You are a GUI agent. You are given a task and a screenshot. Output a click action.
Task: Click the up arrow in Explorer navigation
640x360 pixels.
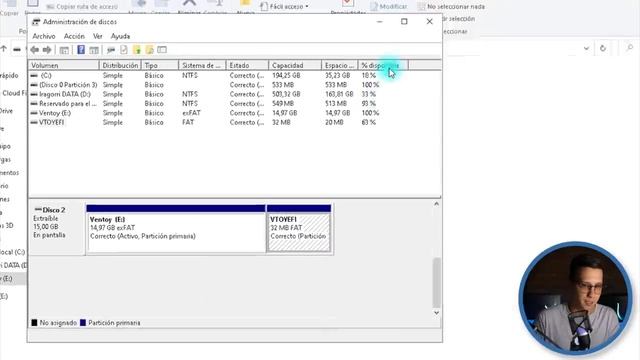(x=4, y=49)
